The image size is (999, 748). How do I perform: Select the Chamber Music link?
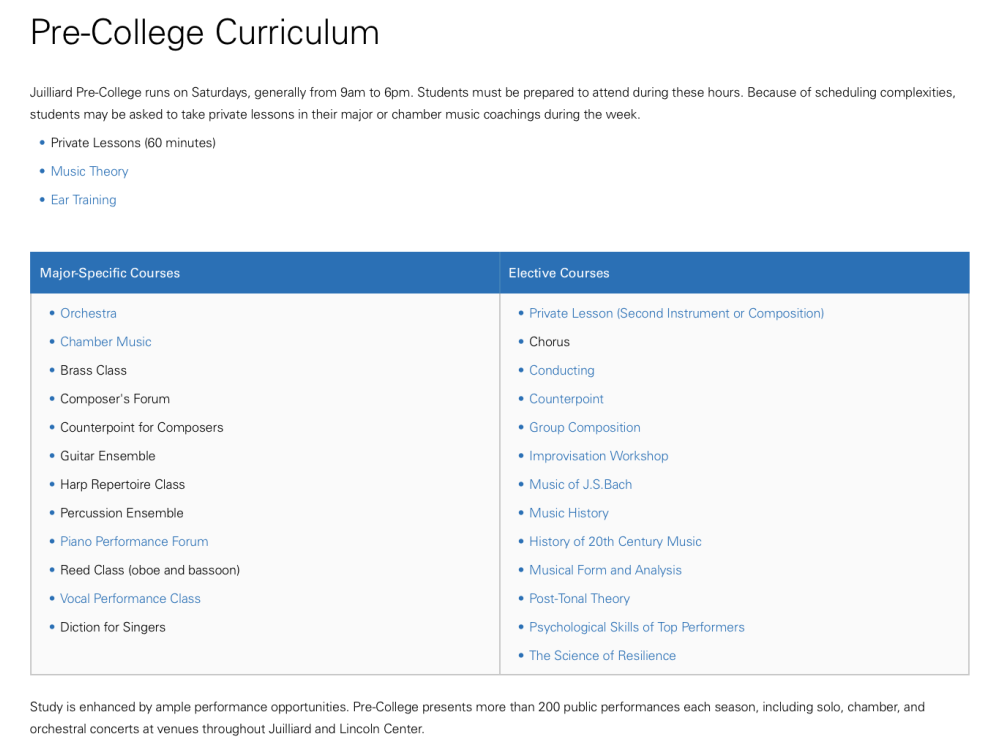click(105, 342)
